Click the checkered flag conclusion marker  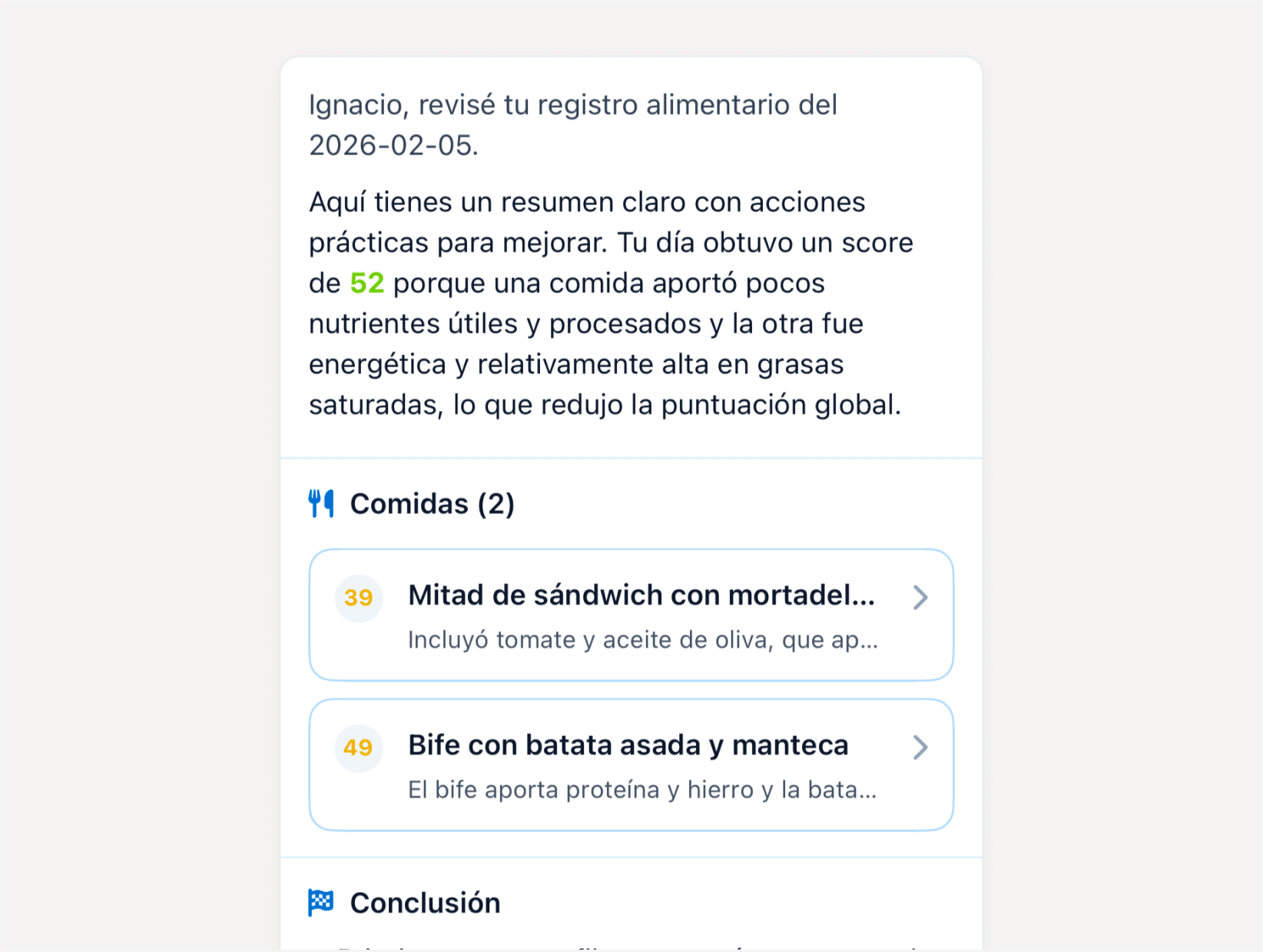[322, 902]
